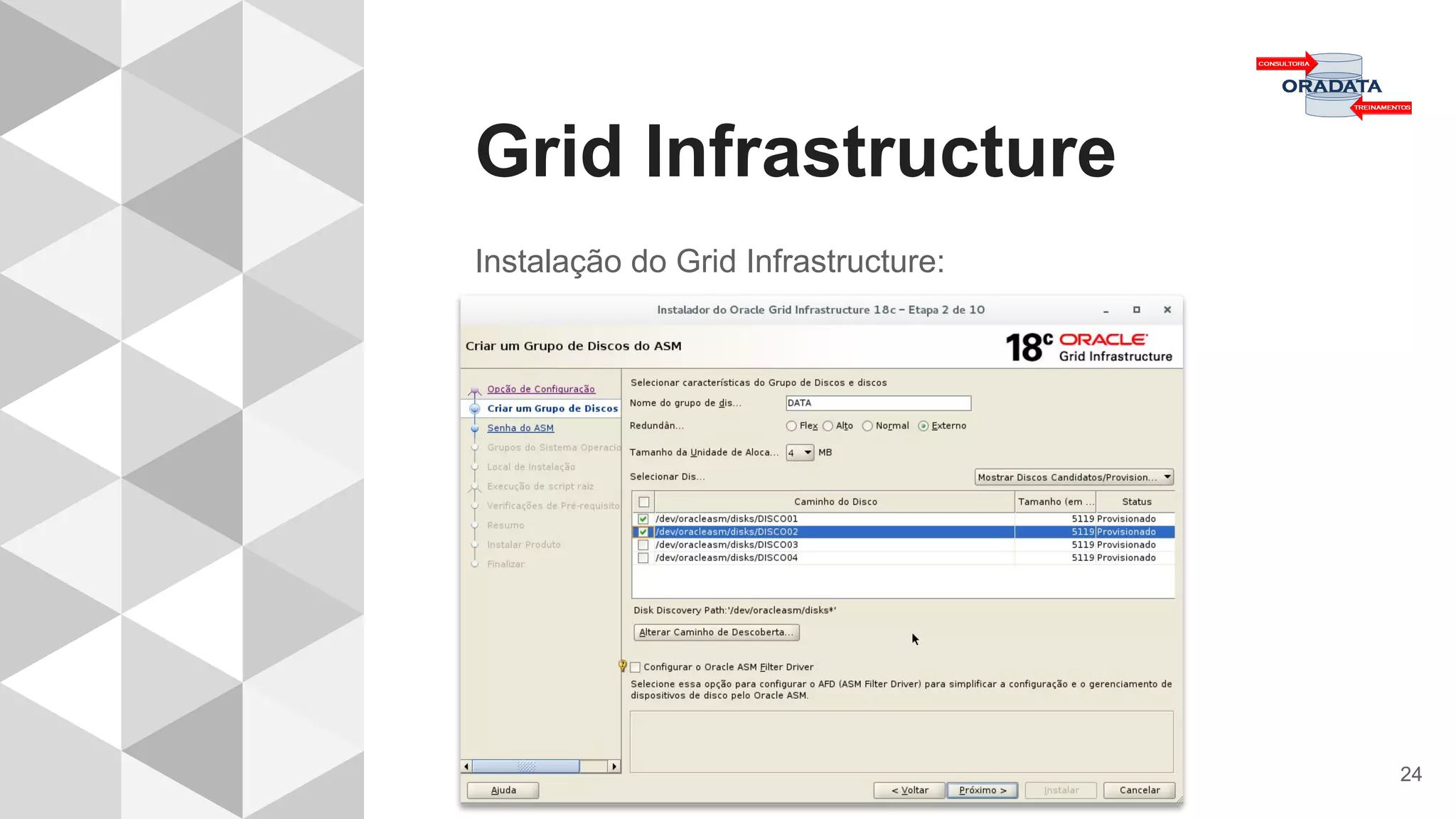This screenshot has height=819, width=1456.
Task: Select the Externo redundancy option
Action: click(x=924, y=426)
